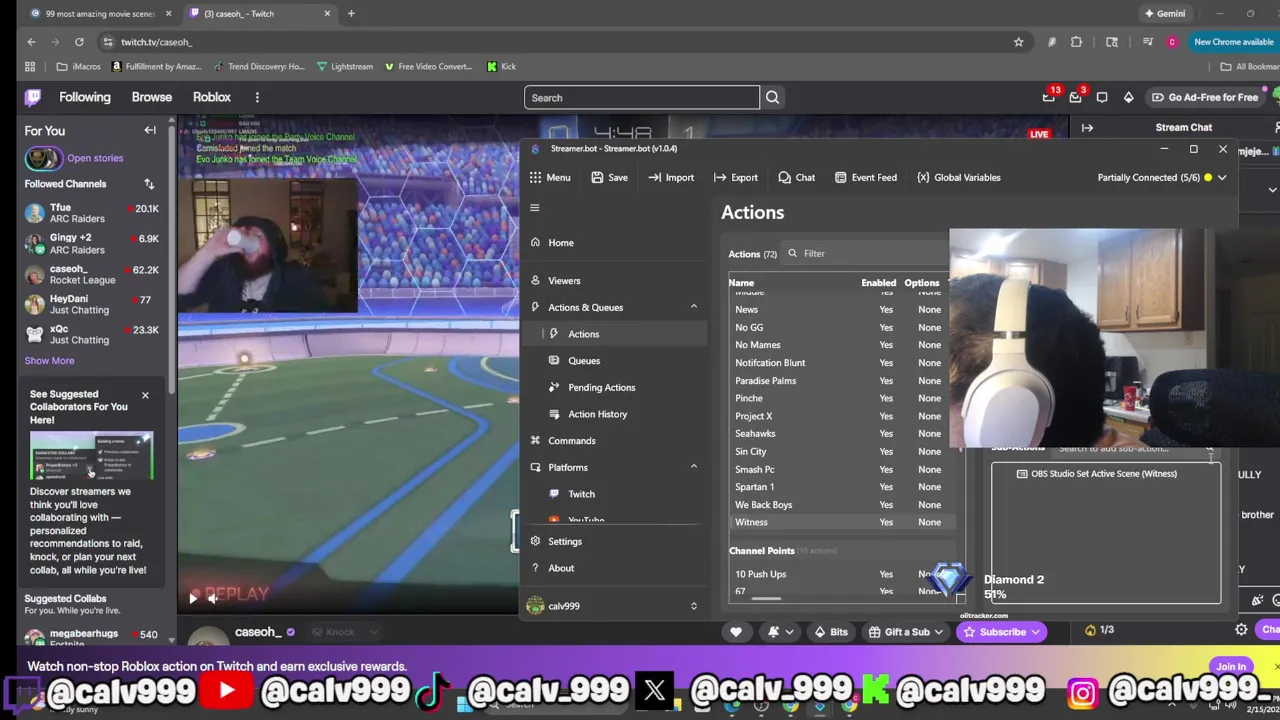The height and width of the screenshot is (720, 1280).
Task: Open Browse tab on Twitch
Action: click(x=152, y=97)
